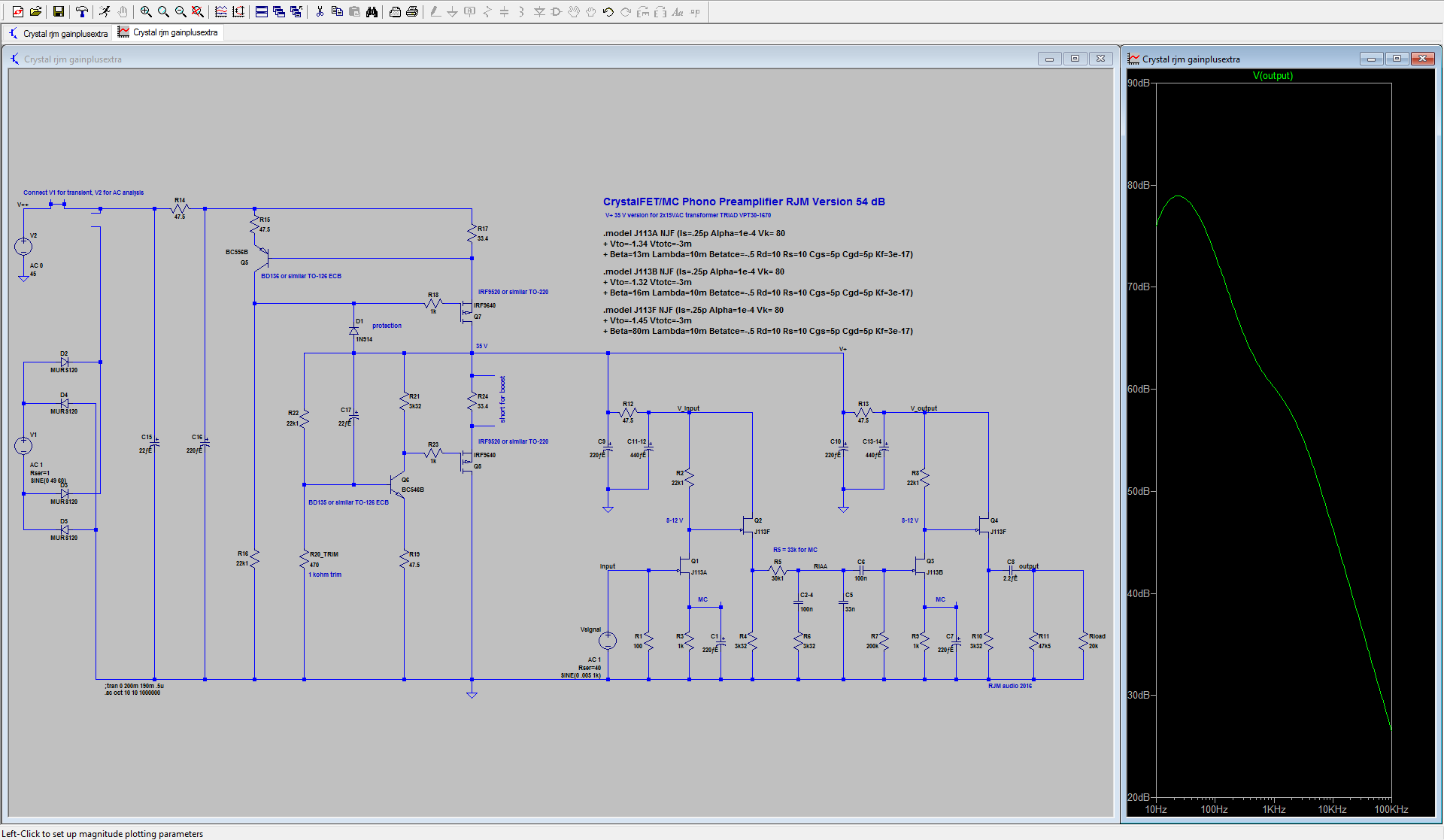Select the move hand tool
Screen dimensions: 1444x840
point(574,11)
